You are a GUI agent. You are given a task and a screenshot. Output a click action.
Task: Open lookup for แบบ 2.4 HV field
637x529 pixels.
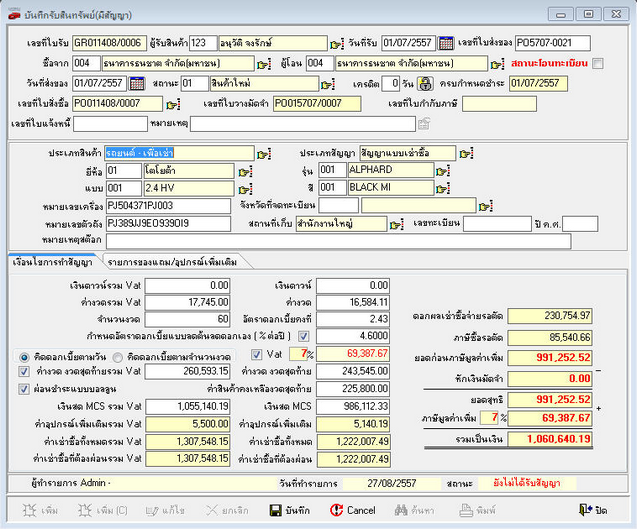[x=245, y=189]
